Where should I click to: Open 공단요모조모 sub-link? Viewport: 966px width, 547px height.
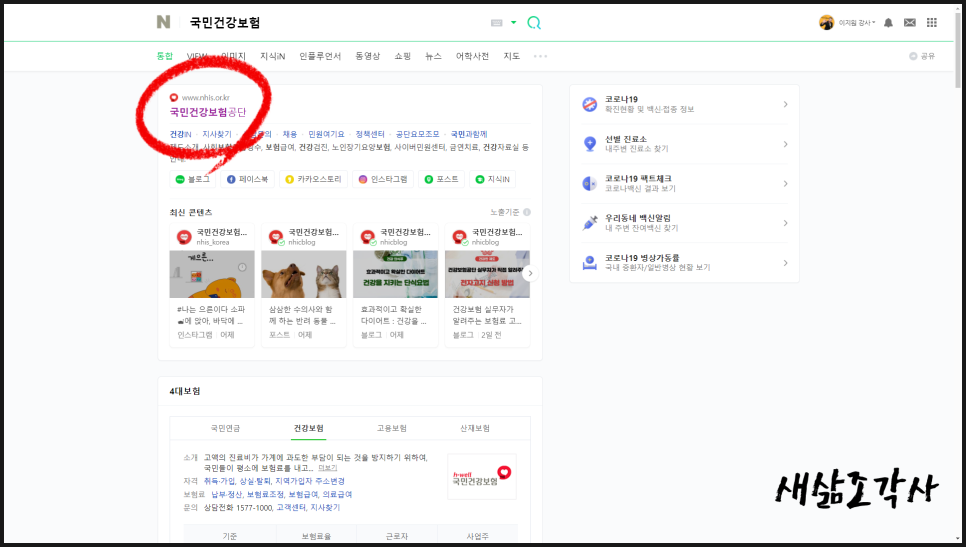click(417, 134)
